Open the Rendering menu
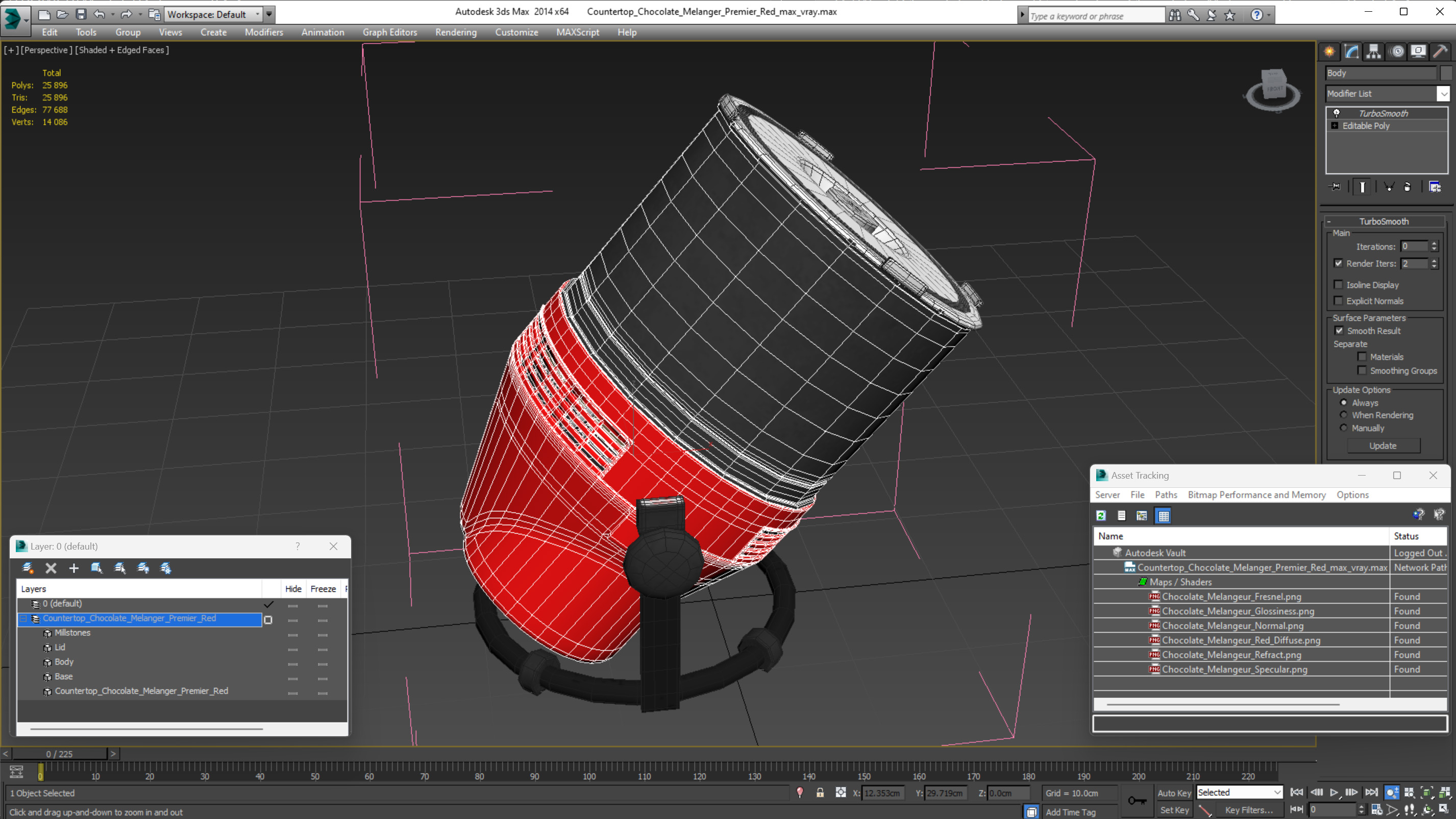 [456, 32]
